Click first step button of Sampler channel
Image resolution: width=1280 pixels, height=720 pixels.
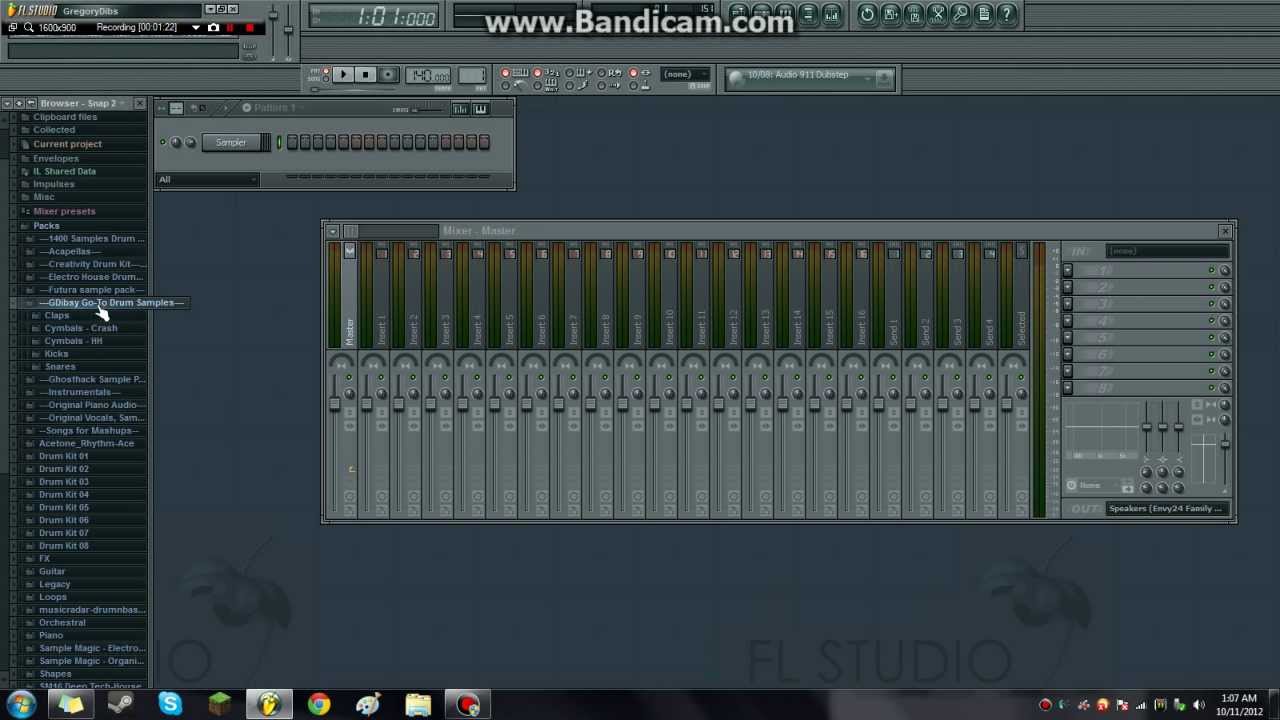click(x=292, y=143)
